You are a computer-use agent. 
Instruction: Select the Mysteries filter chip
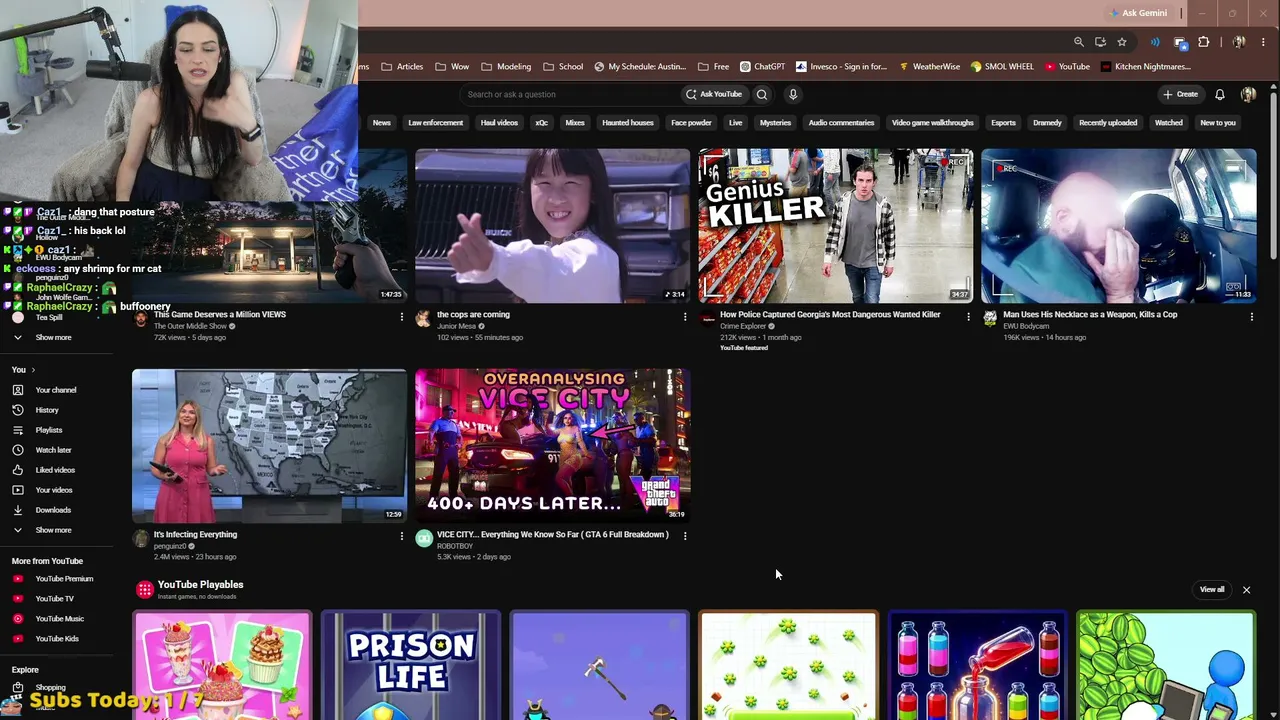[775, 123]
